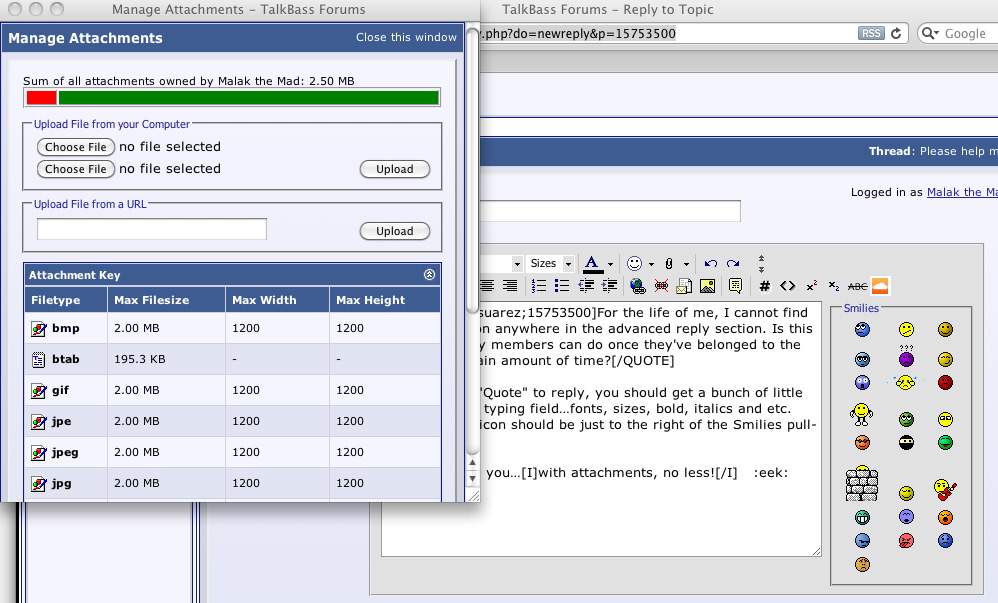Select the jpeg filetype row

click(232, 452)
